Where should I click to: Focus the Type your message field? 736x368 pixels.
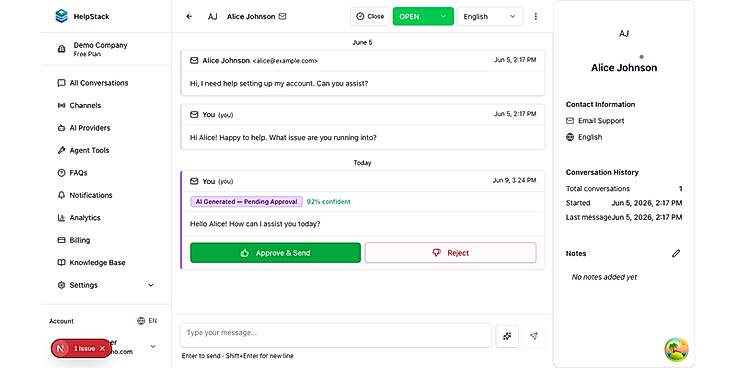336,335
